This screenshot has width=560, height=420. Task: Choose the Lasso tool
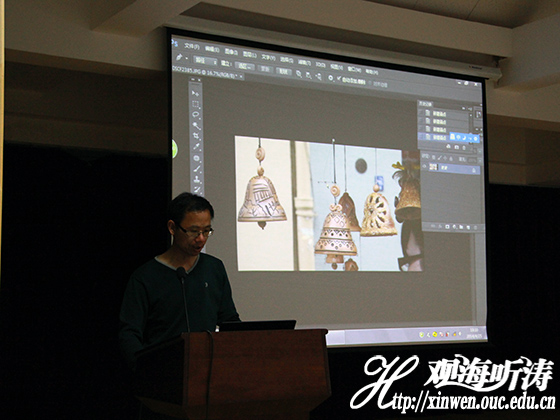coord(196,115)
